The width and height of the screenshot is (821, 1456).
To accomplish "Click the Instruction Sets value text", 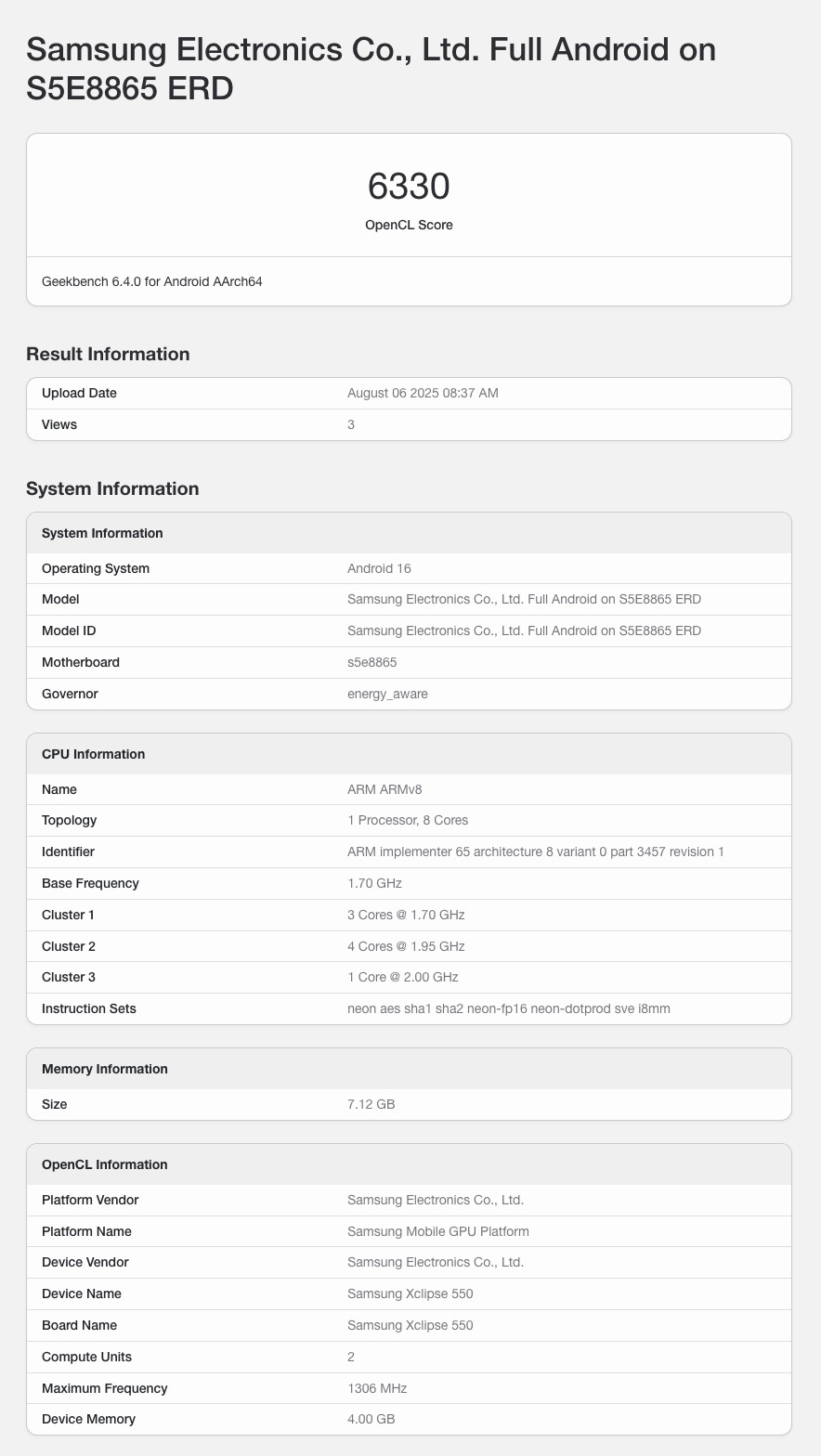I will [x=508, y=1008].
